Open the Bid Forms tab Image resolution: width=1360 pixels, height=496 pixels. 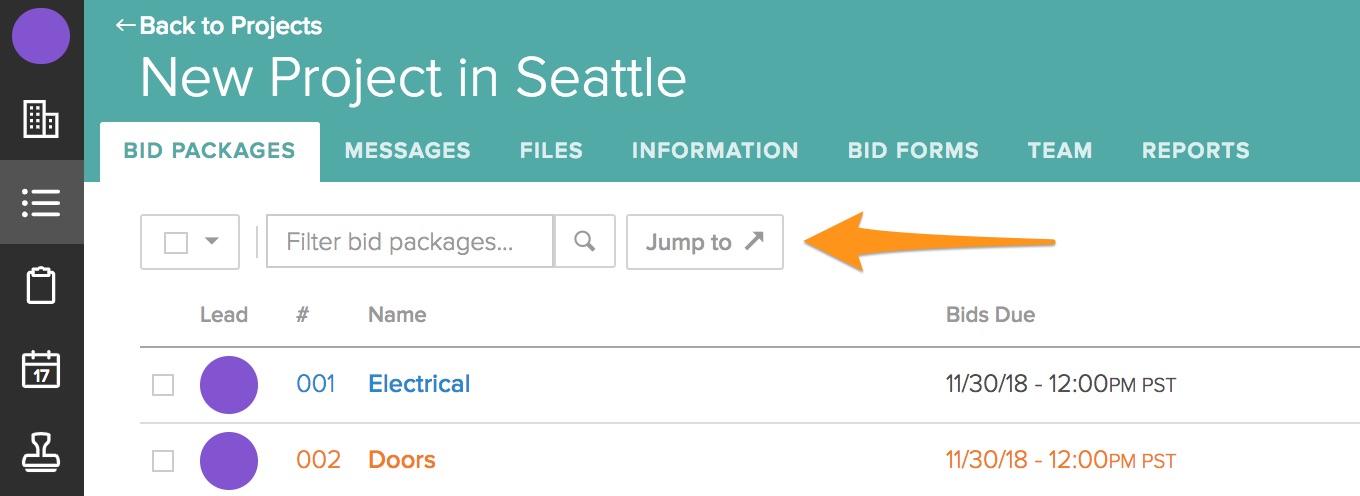pos(913,151)
